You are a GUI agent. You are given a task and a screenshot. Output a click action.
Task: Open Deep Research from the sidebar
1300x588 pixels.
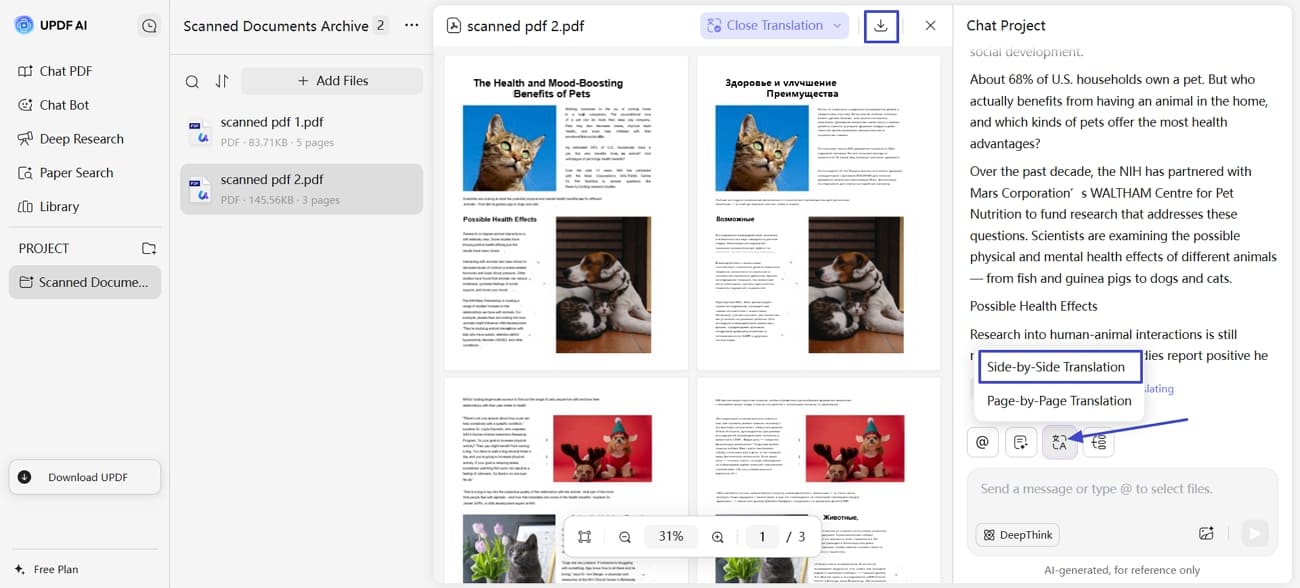82,138
